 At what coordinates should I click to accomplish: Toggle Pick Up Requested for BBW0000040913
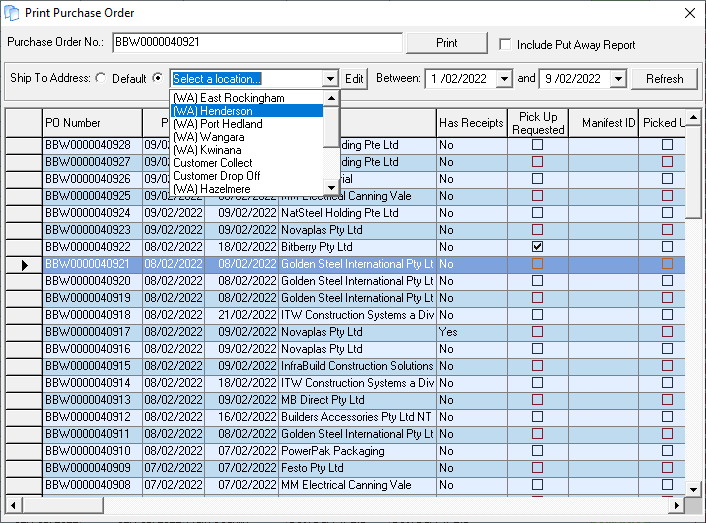[x=537, y=400]
